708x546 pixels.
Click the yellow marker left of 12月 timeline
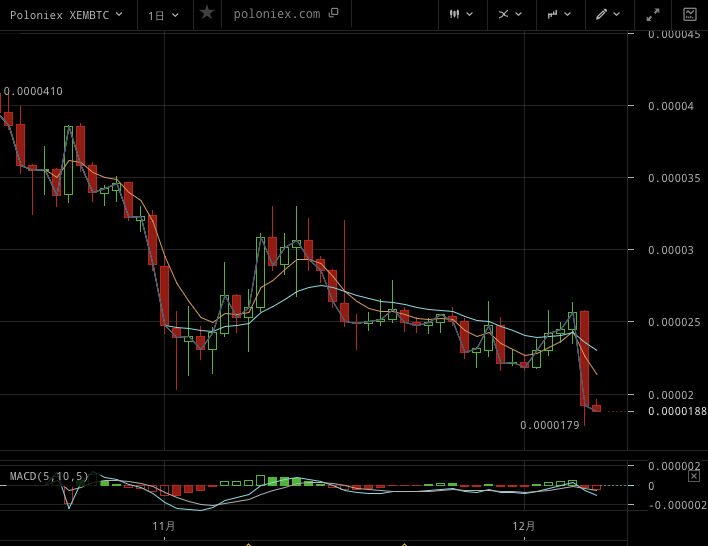tap(404, 545)
